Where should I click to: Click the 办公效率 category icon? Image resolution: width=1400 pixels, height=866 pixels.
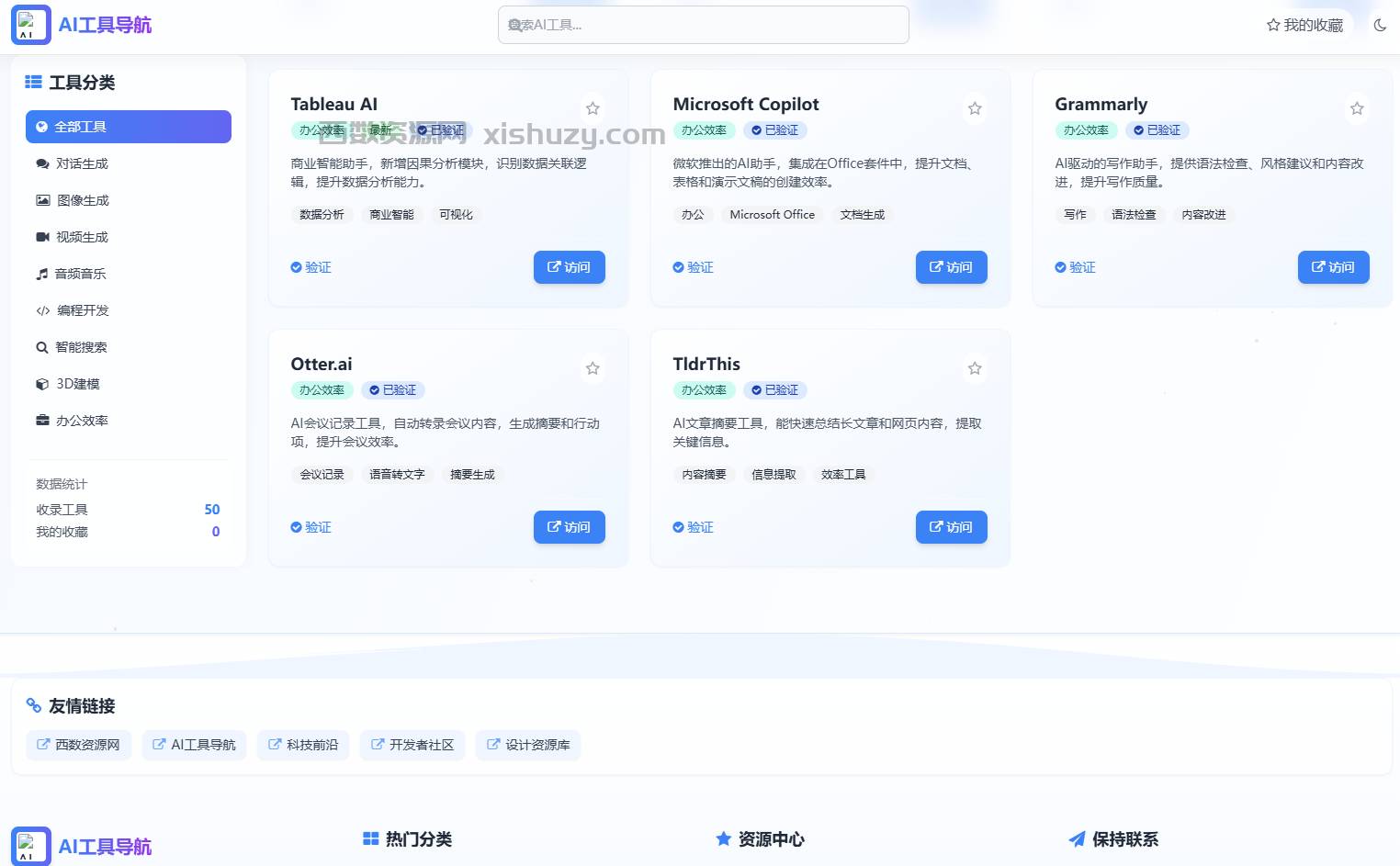tap(42, 420)
